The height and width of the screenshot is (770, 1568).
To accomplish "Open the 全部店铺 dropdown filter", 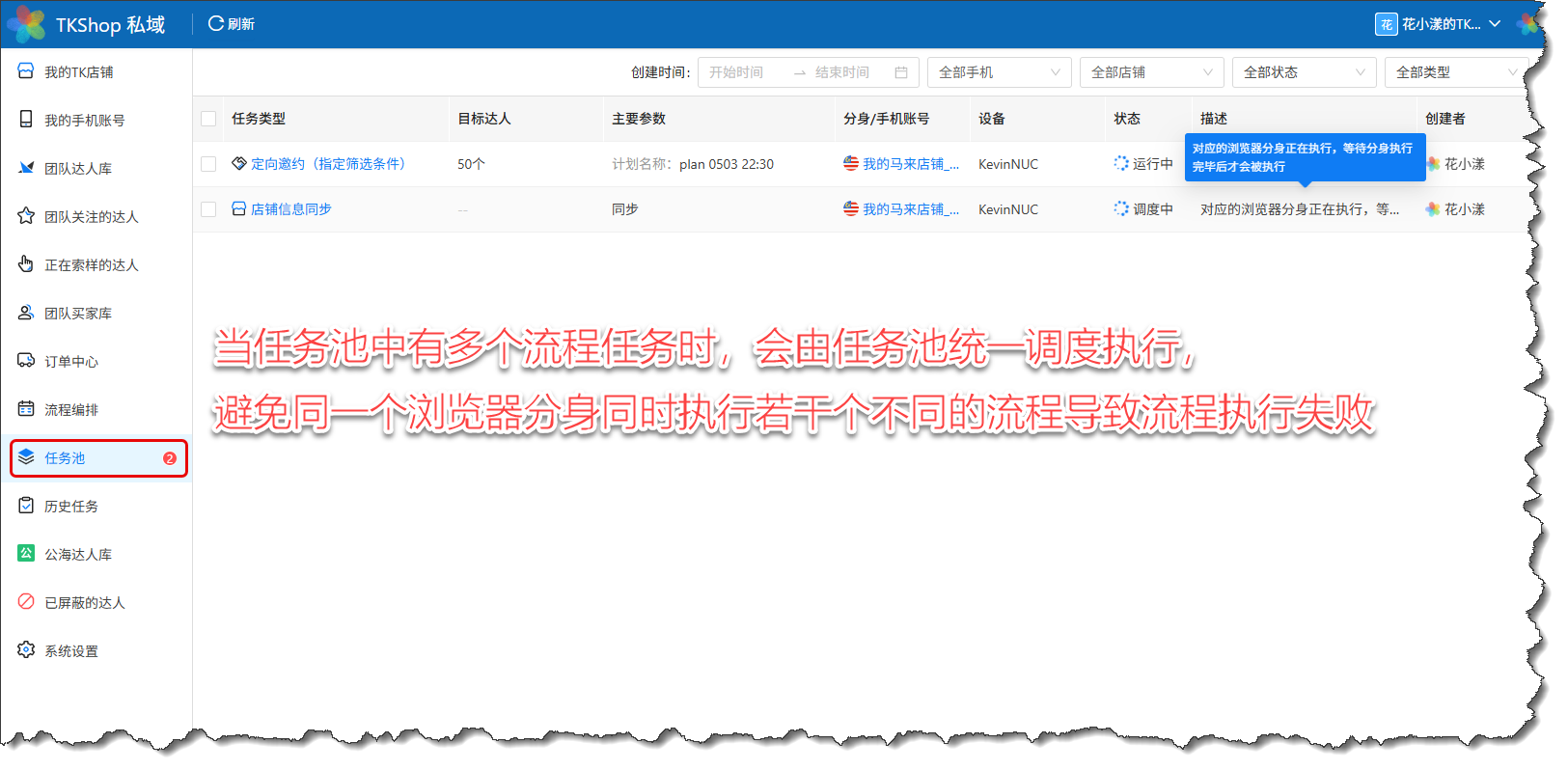I will (1152, 72).
